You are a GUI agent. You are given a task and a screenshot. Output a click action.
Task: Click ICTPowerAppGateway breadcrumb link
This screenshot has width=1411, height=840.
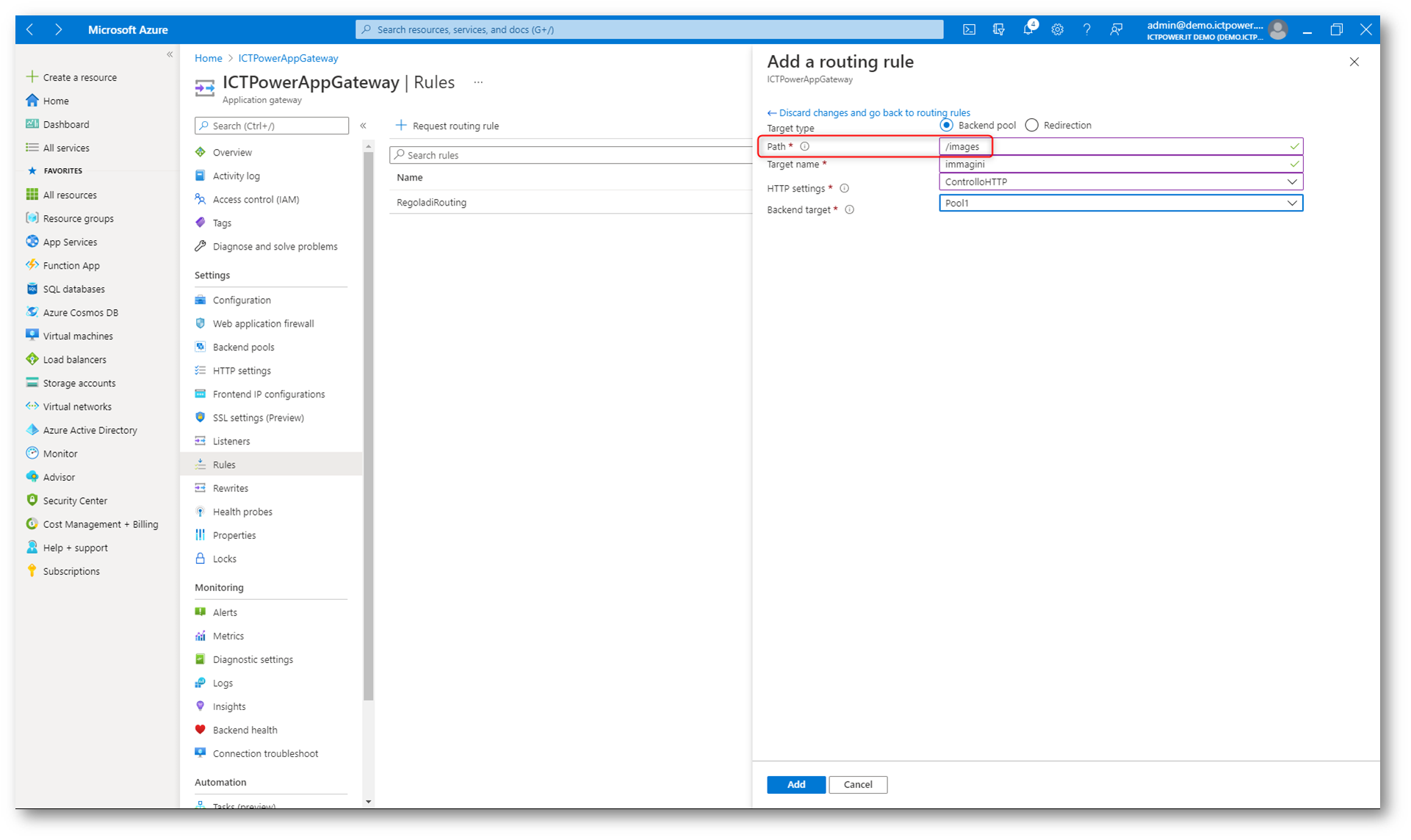click(288, 58)
